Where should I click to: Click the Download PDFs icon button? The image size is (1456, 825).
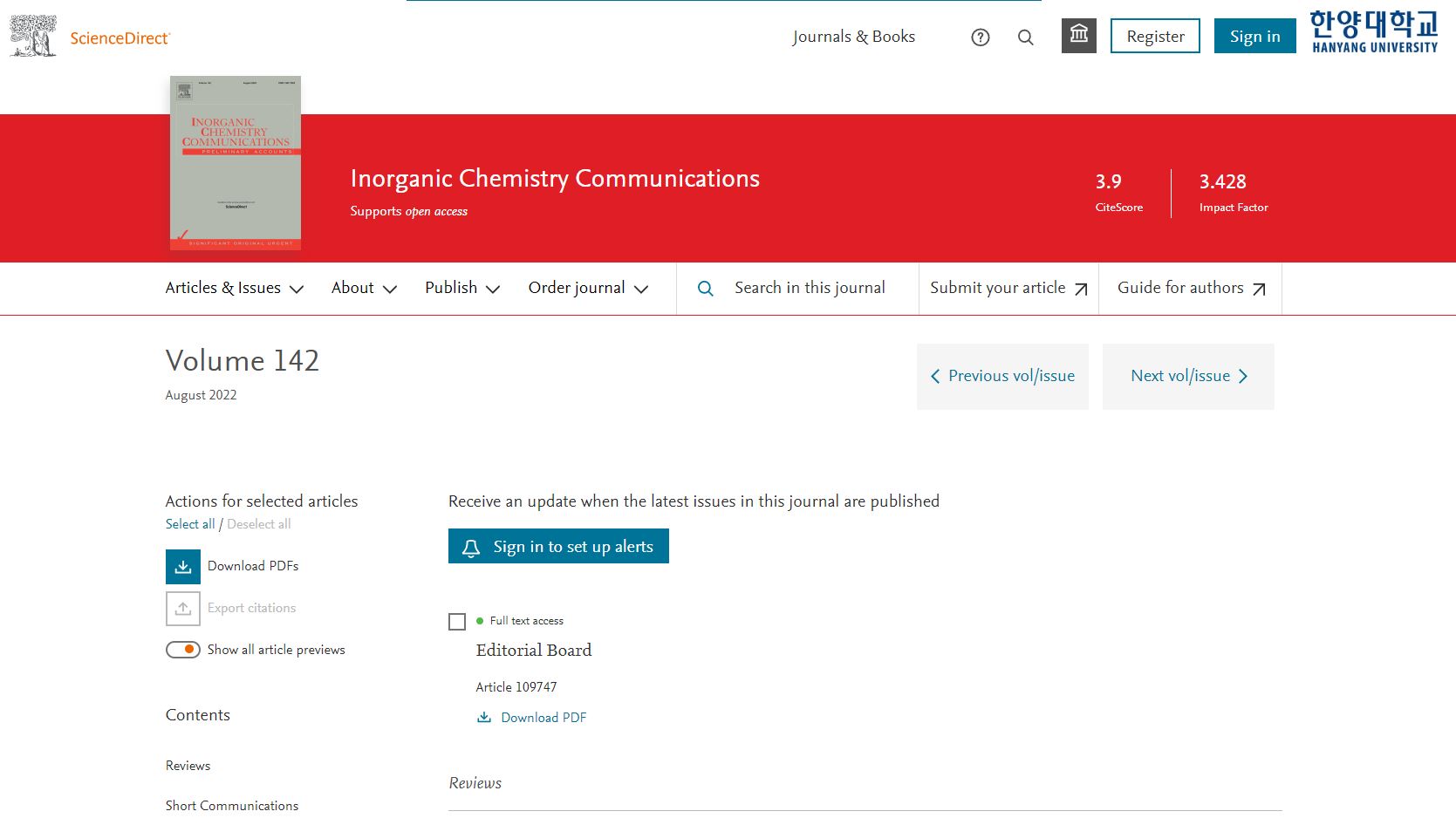pos(183,567)
